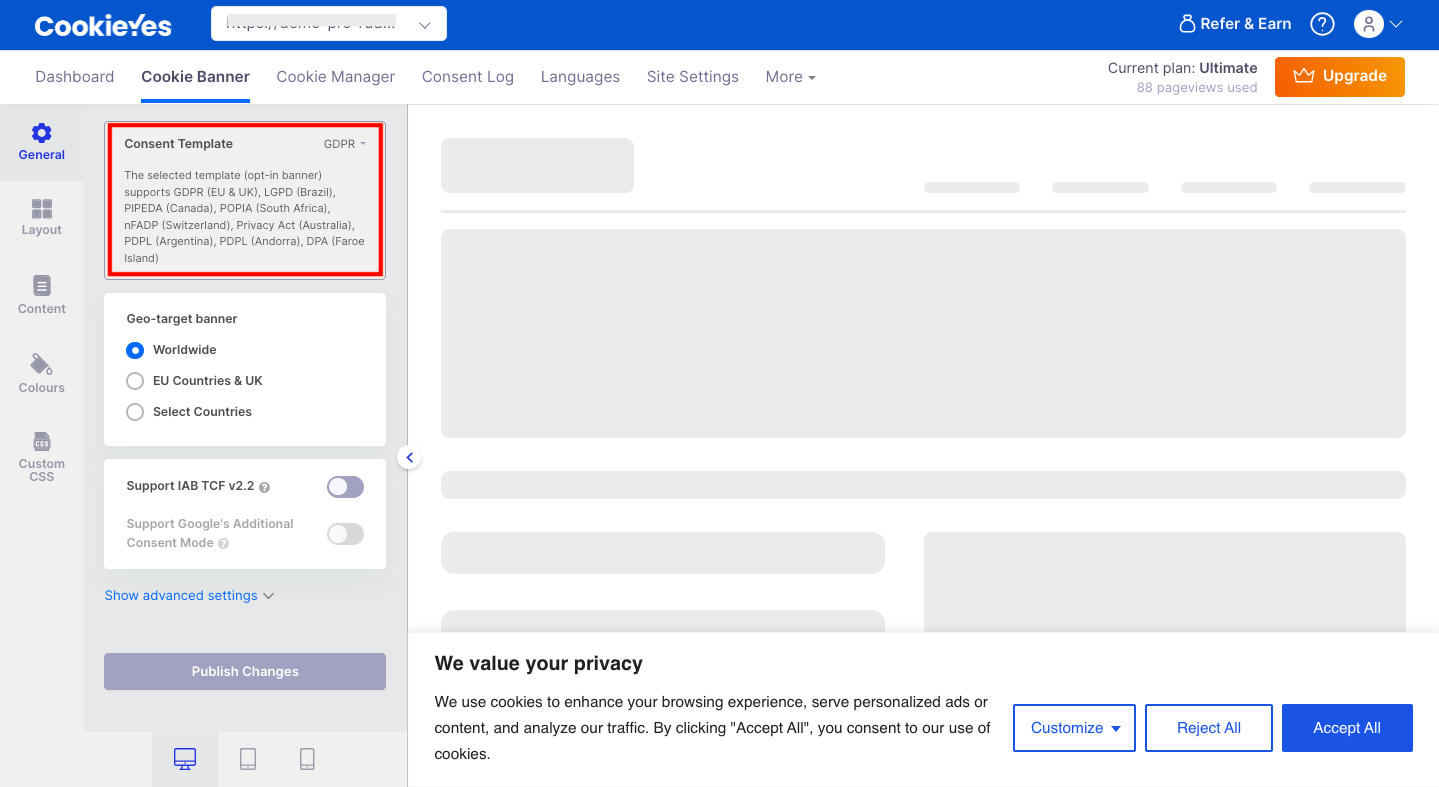
Task: Click the Additional Consent Mode help icon
Action: [223, 543]
